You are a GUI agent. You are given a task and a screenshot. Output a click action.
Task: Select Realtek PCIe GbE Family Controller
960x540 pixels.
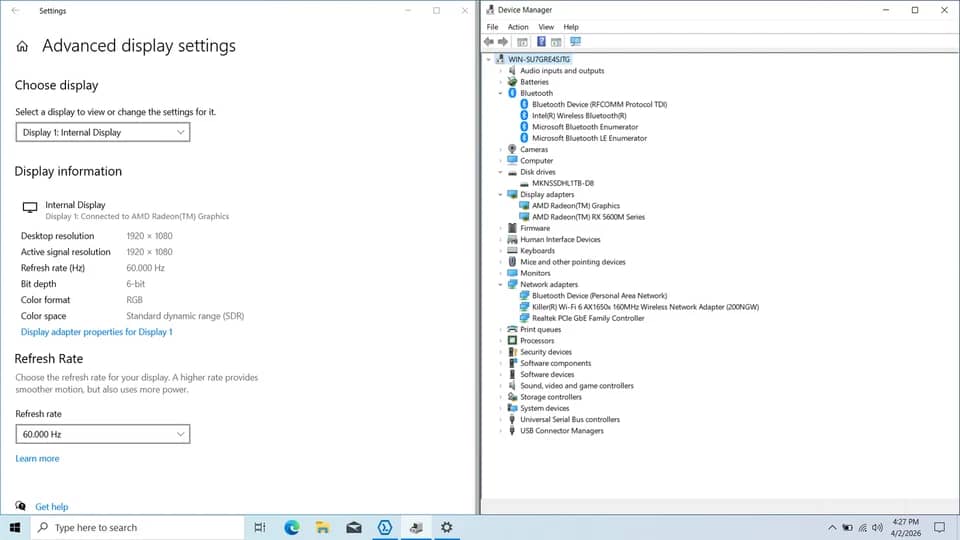pos(588,318)
